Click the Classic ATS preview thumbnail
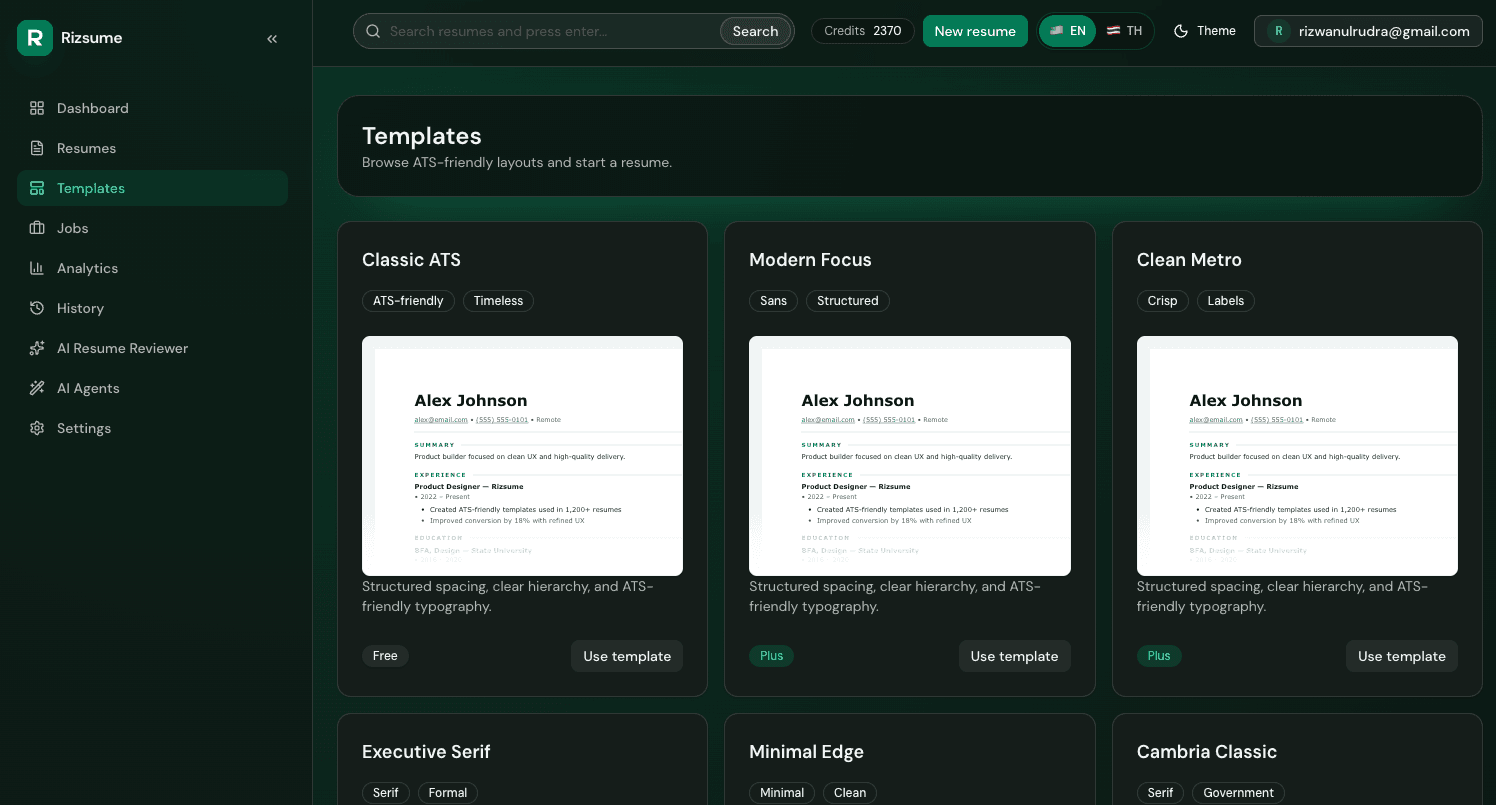This screenshot has width=1496, height=805. coord(522,456)
